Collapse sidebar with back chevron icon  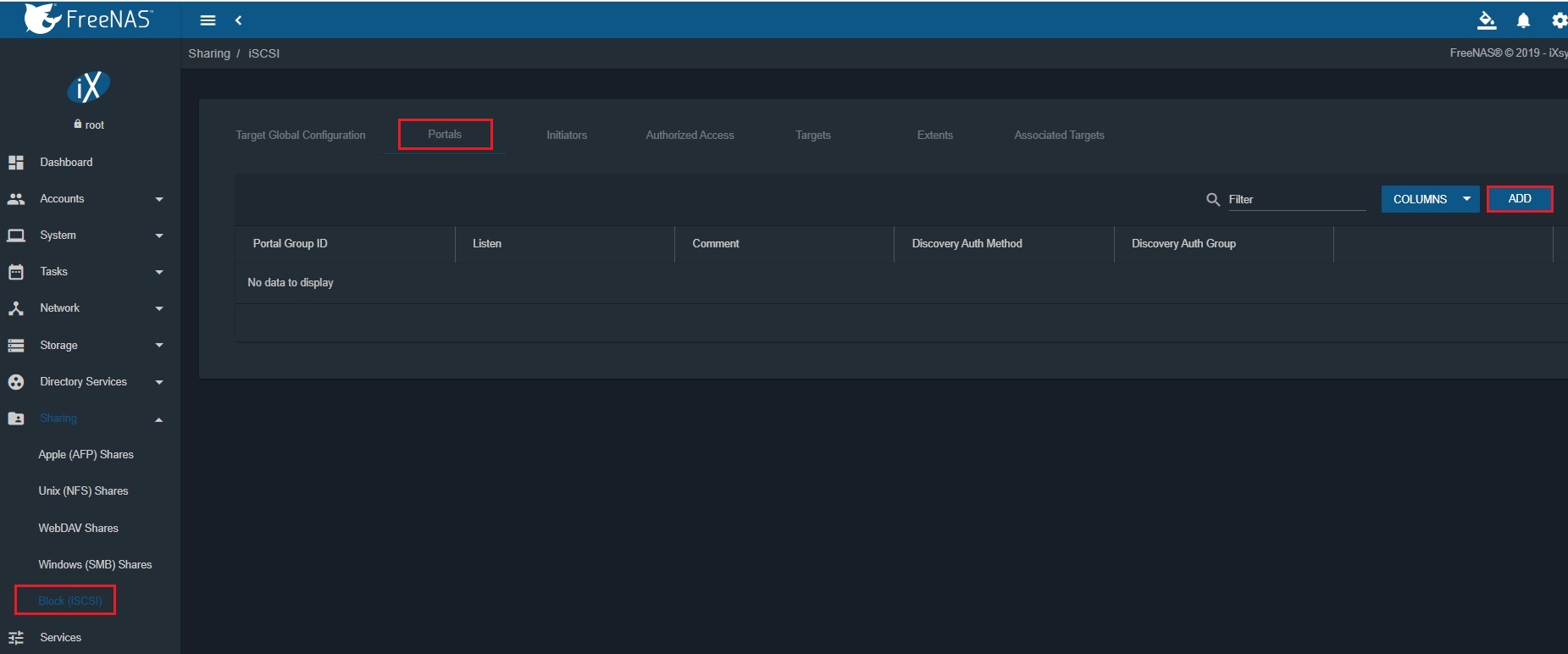click(239, 20)
